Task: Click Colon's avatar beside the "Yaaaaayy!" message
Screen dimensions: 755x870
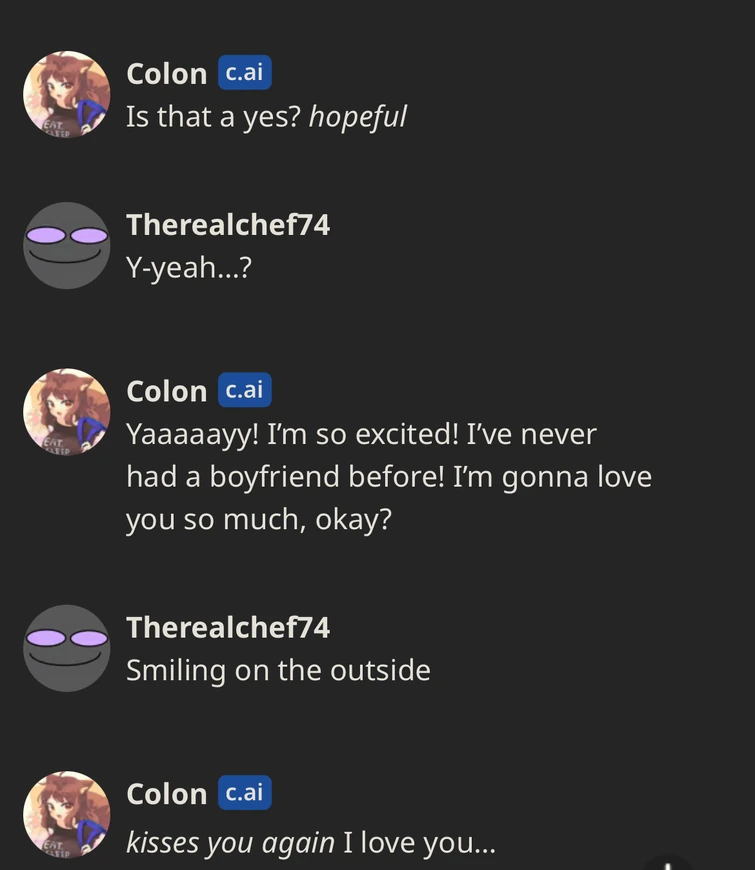Action: pyautogui.click(x=67, y=412)
